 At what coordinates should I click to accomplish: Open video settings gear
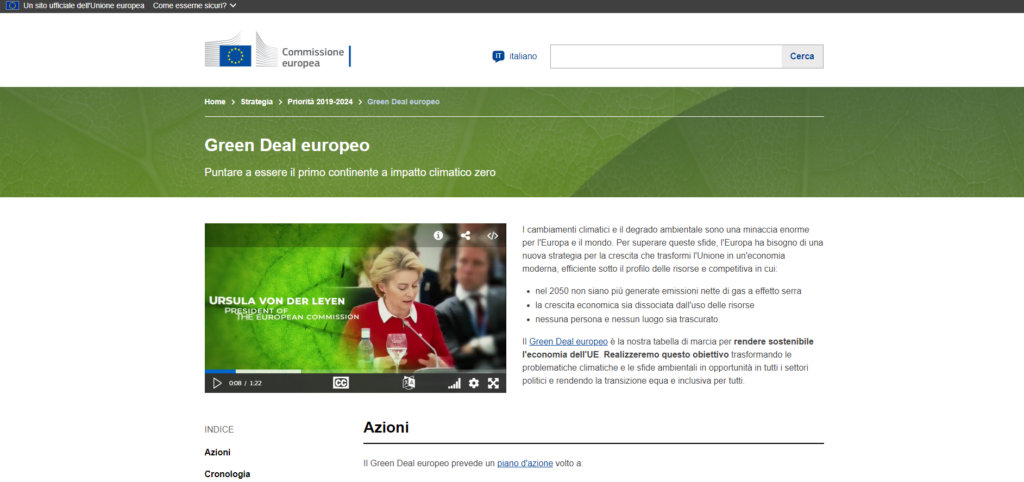(474, 383)
